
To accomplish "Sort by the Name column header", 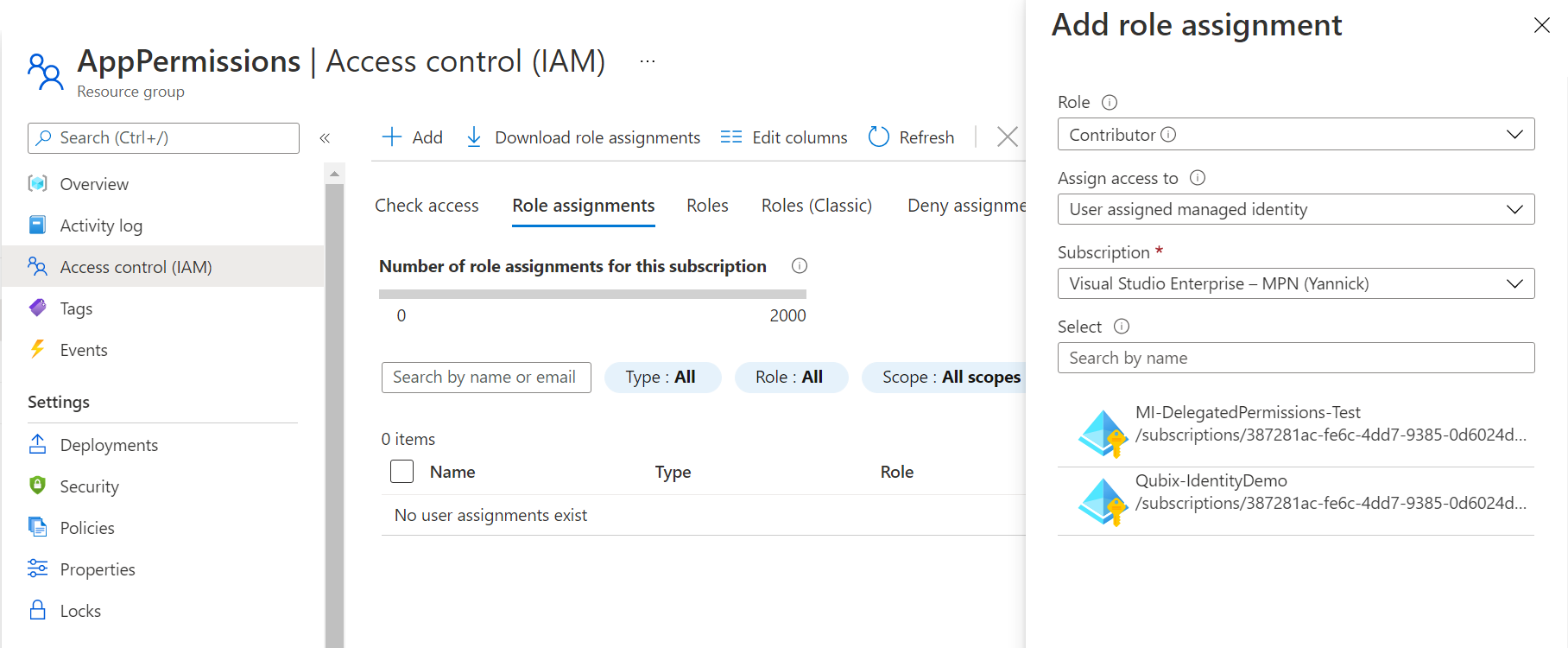I will [x=452, y=472].
